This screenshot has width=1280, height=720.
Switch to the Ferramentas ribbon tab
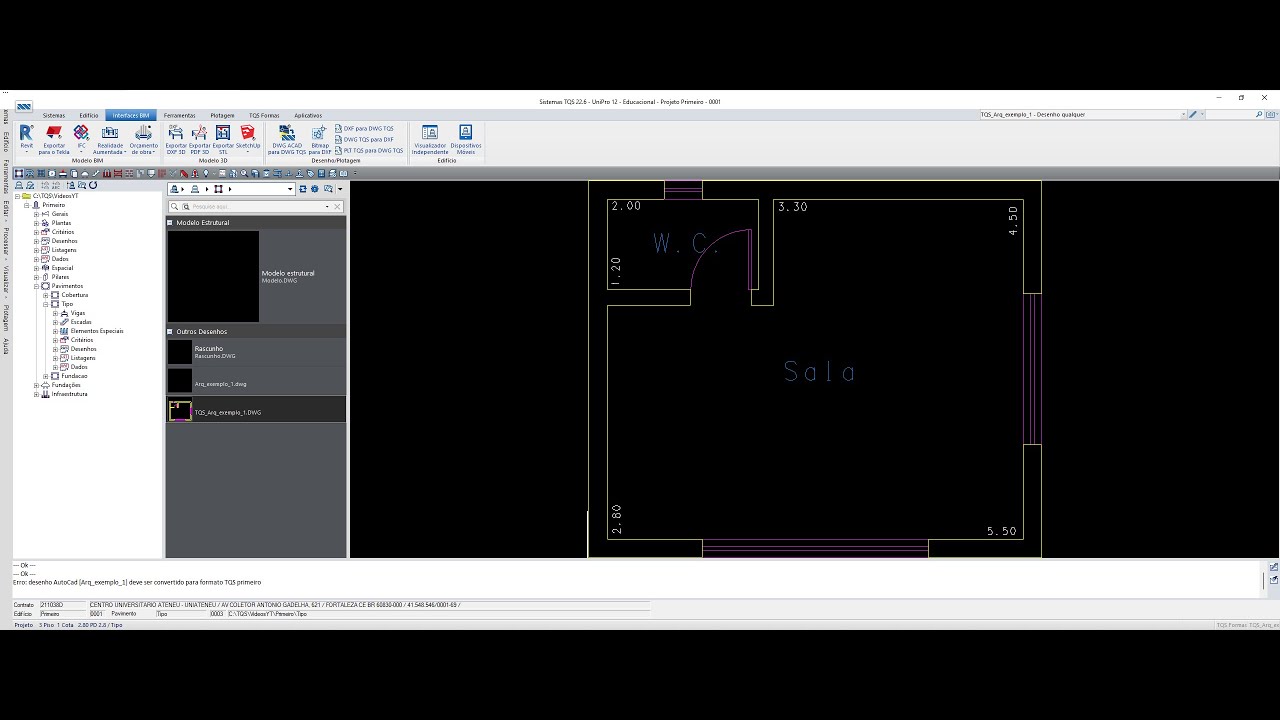pyautogui.click(x=180, y=115)
